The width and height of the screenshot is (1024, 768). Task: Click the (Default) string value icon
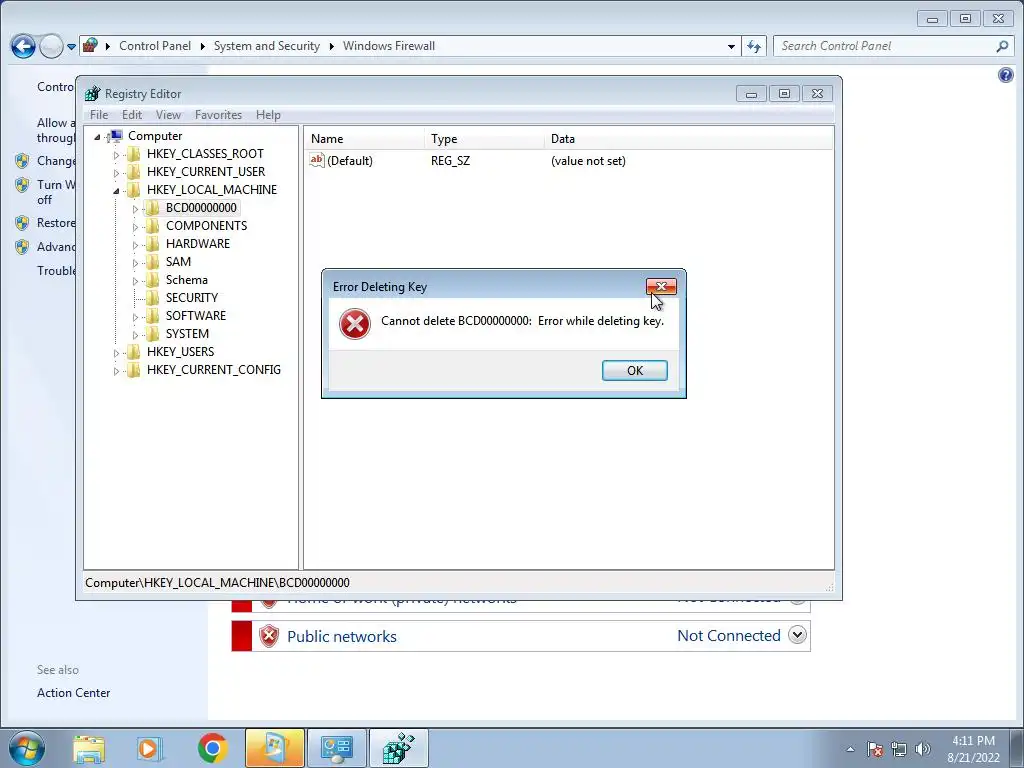pos(317,160)
